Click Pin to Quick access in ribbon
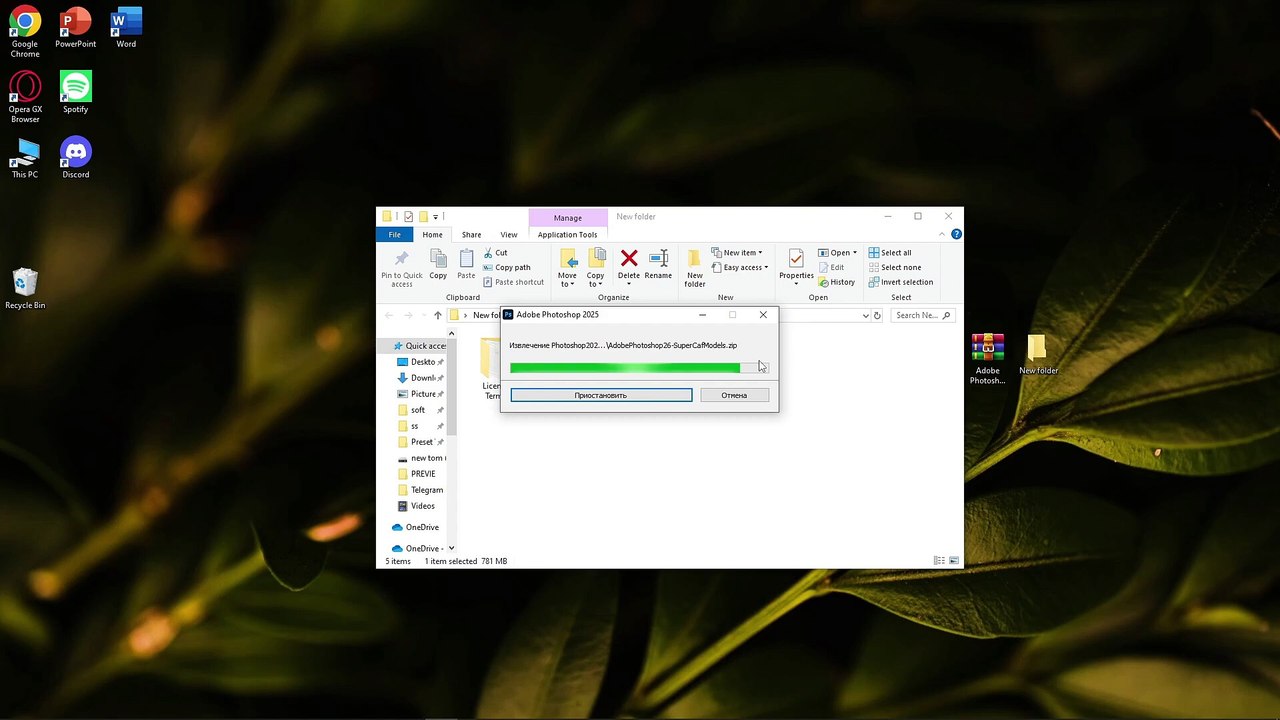Image resolution: width=1280 pixels, height=720 pixels. click(401, 268)
